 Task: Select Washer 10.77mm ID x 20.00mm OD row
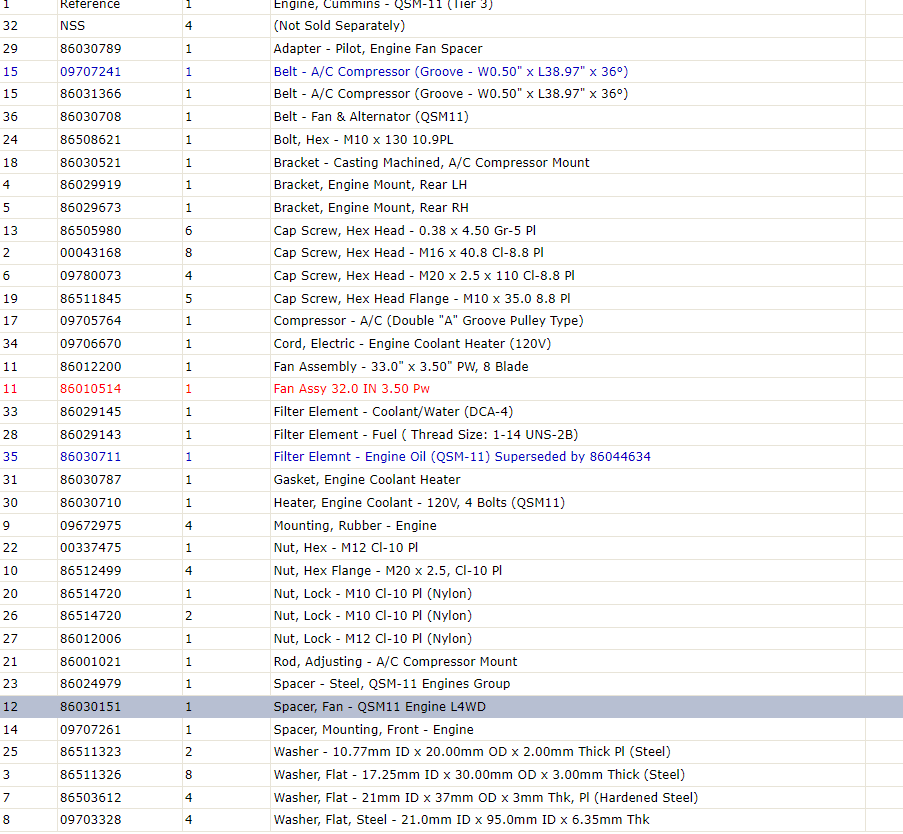452,752
